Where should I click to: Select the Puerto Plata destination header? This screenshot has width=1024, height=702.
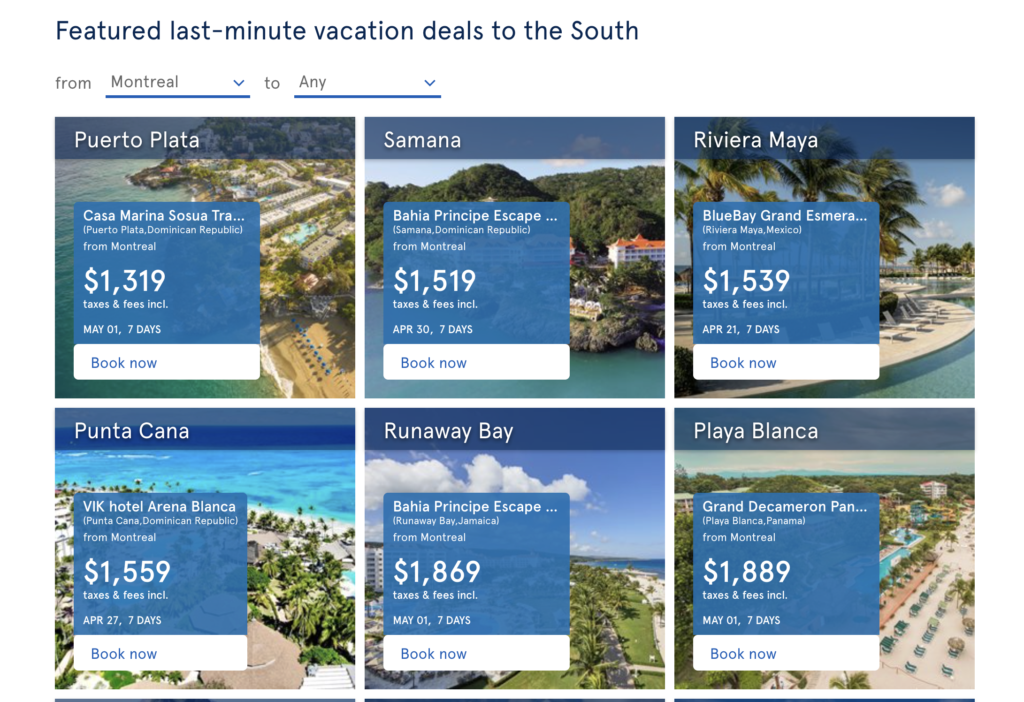(137, 140)
